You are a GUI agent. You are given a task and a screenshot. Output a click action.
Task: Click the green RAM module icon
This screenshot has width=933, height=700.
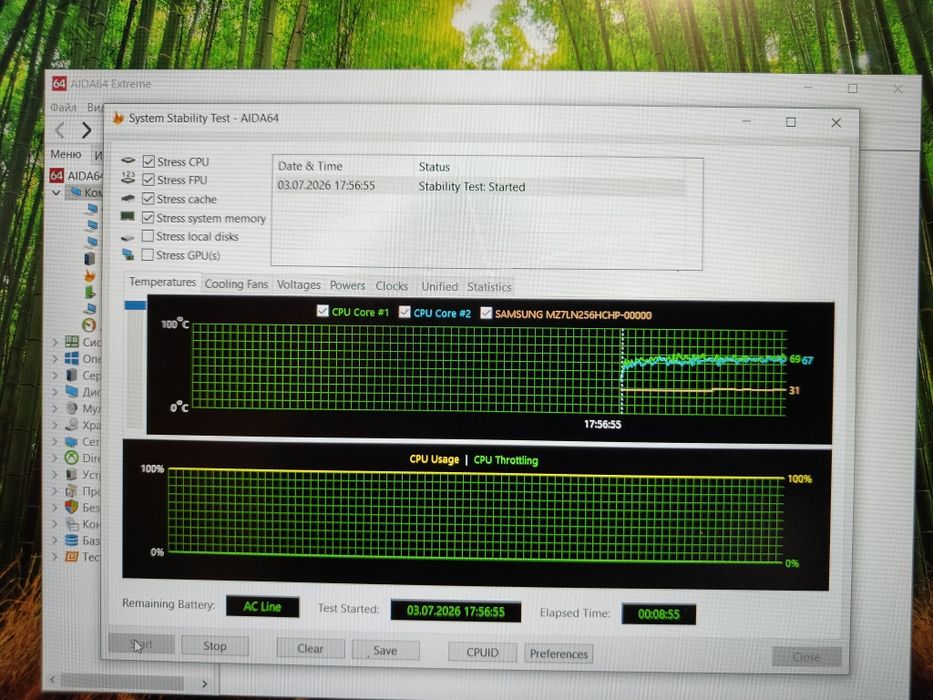(127, 216)
